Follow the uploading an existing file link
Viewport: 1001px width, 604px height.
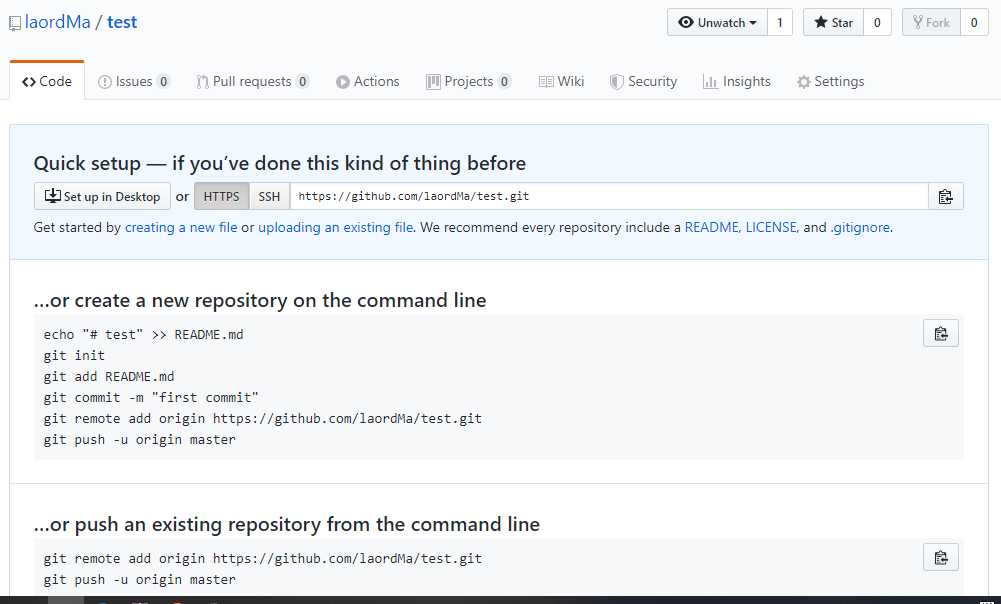(335, 227)
